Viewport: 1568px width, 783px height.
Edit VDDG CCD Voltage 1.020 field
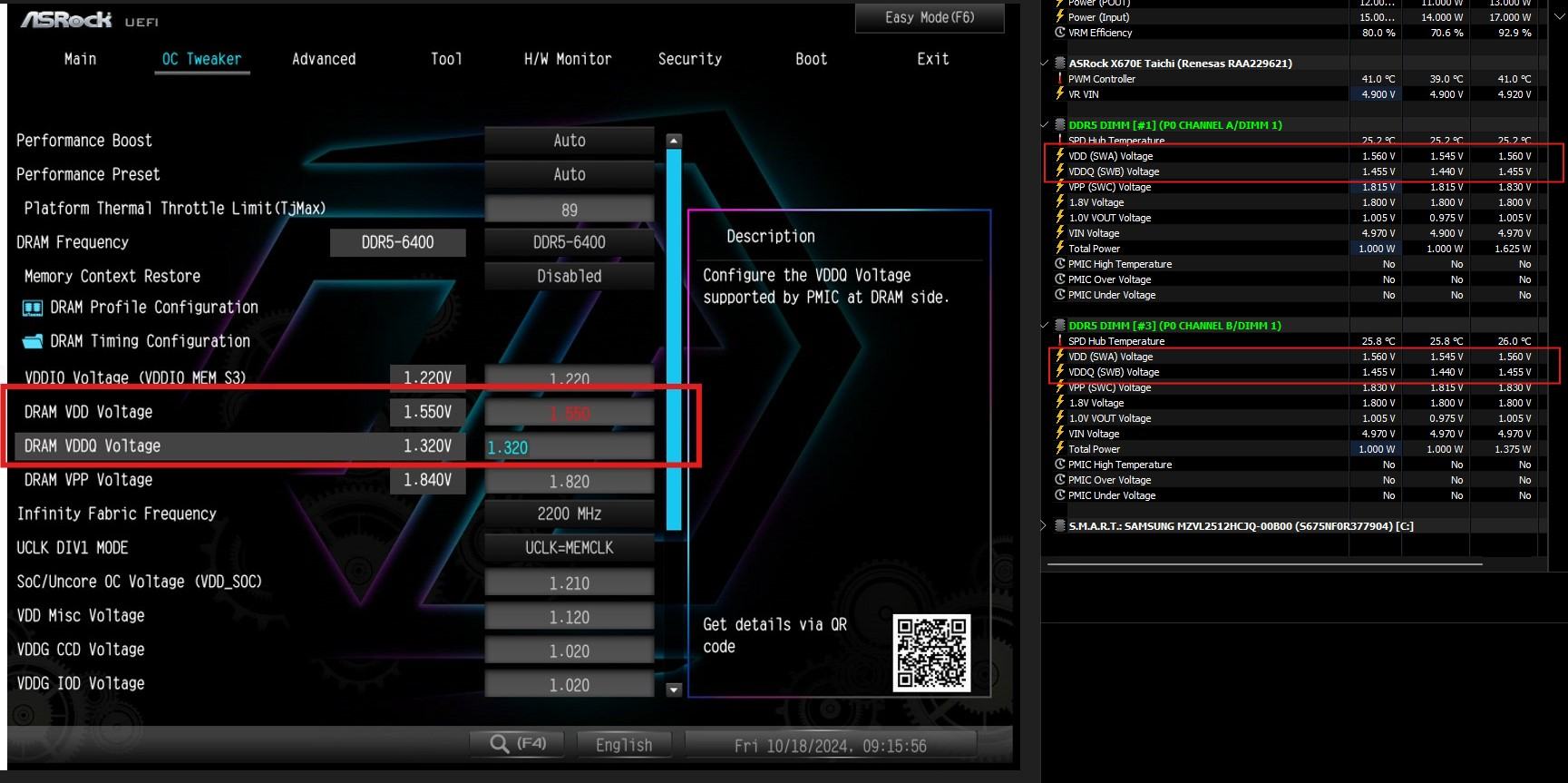pos(570,651)
